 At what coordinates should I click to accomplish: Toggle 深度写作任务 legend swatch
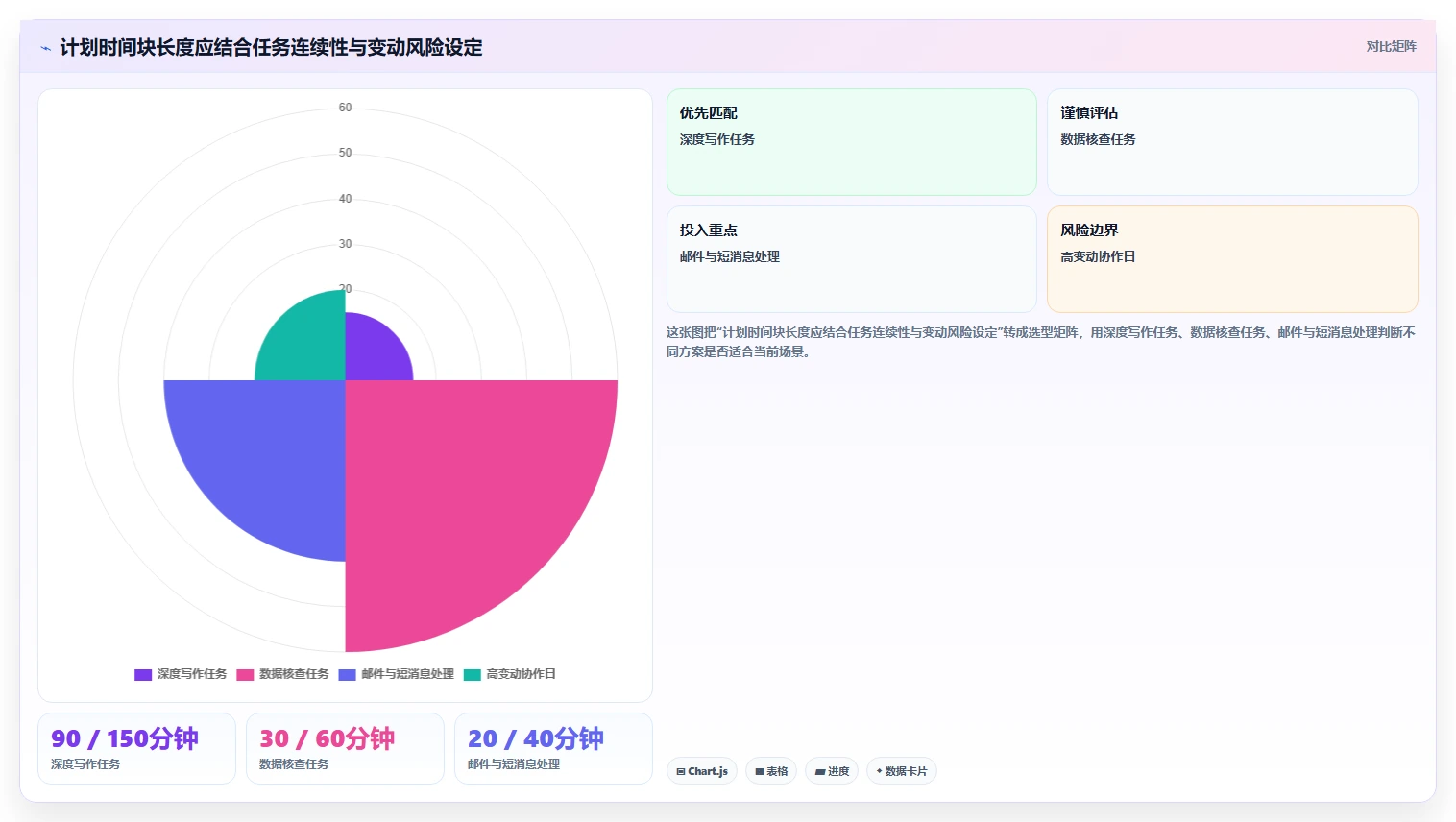pyautogui.click(x=143, y=674)
